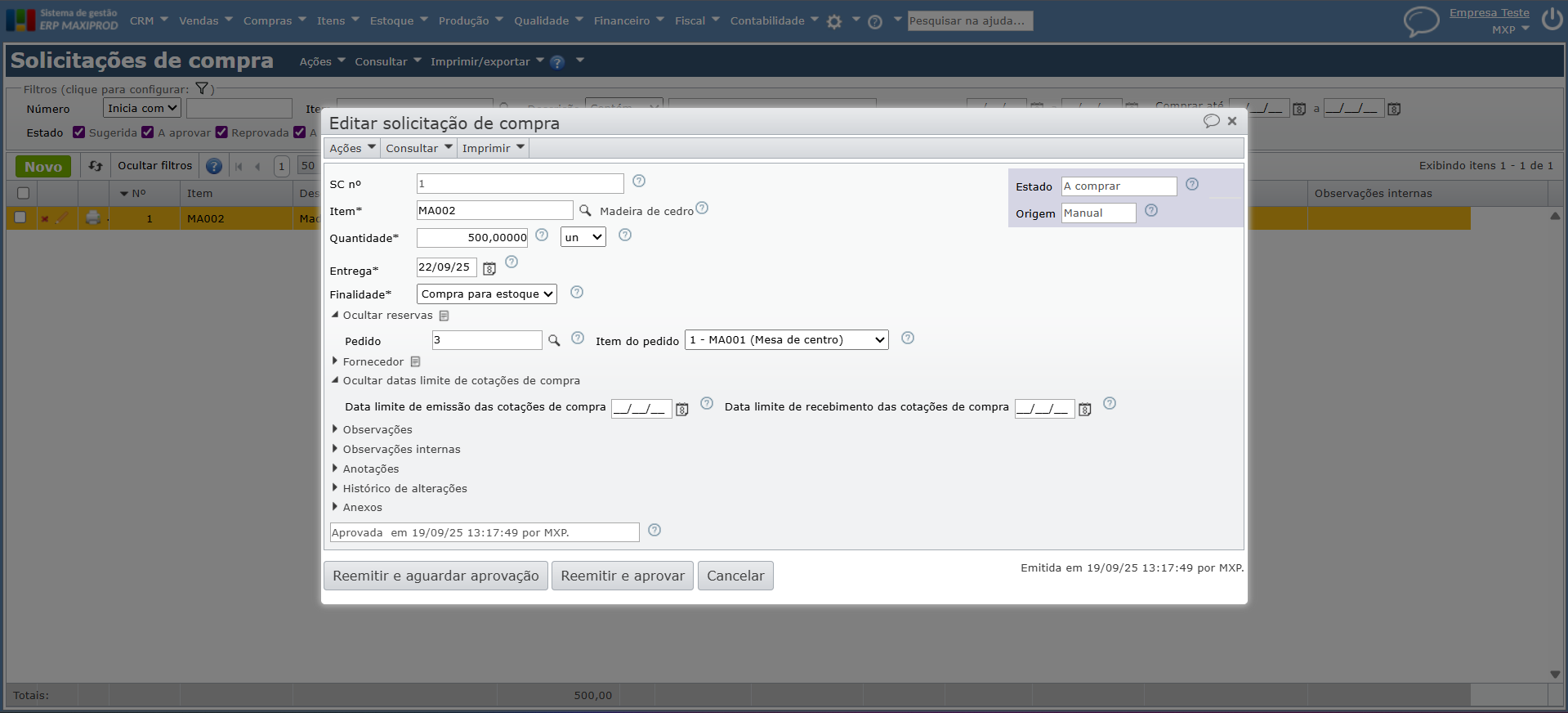Screen dimensions: 1568x713
Task: Click Ocultar filtros button
Action: pyautogui.click(x=155, y=165)
